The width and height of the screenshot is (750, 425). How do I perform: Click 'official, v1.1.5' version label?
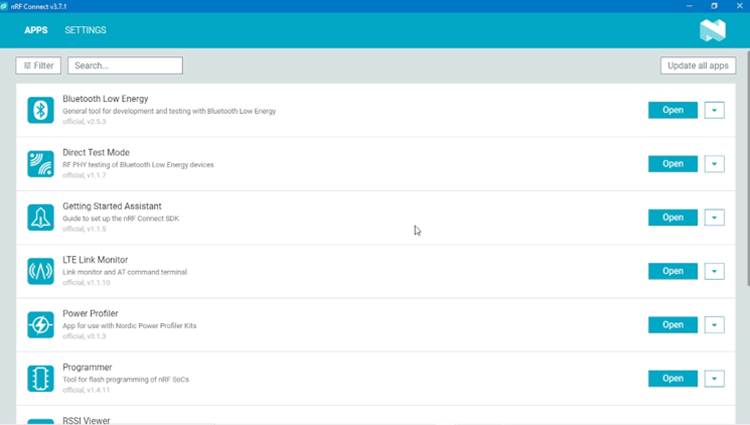(84, 229)
